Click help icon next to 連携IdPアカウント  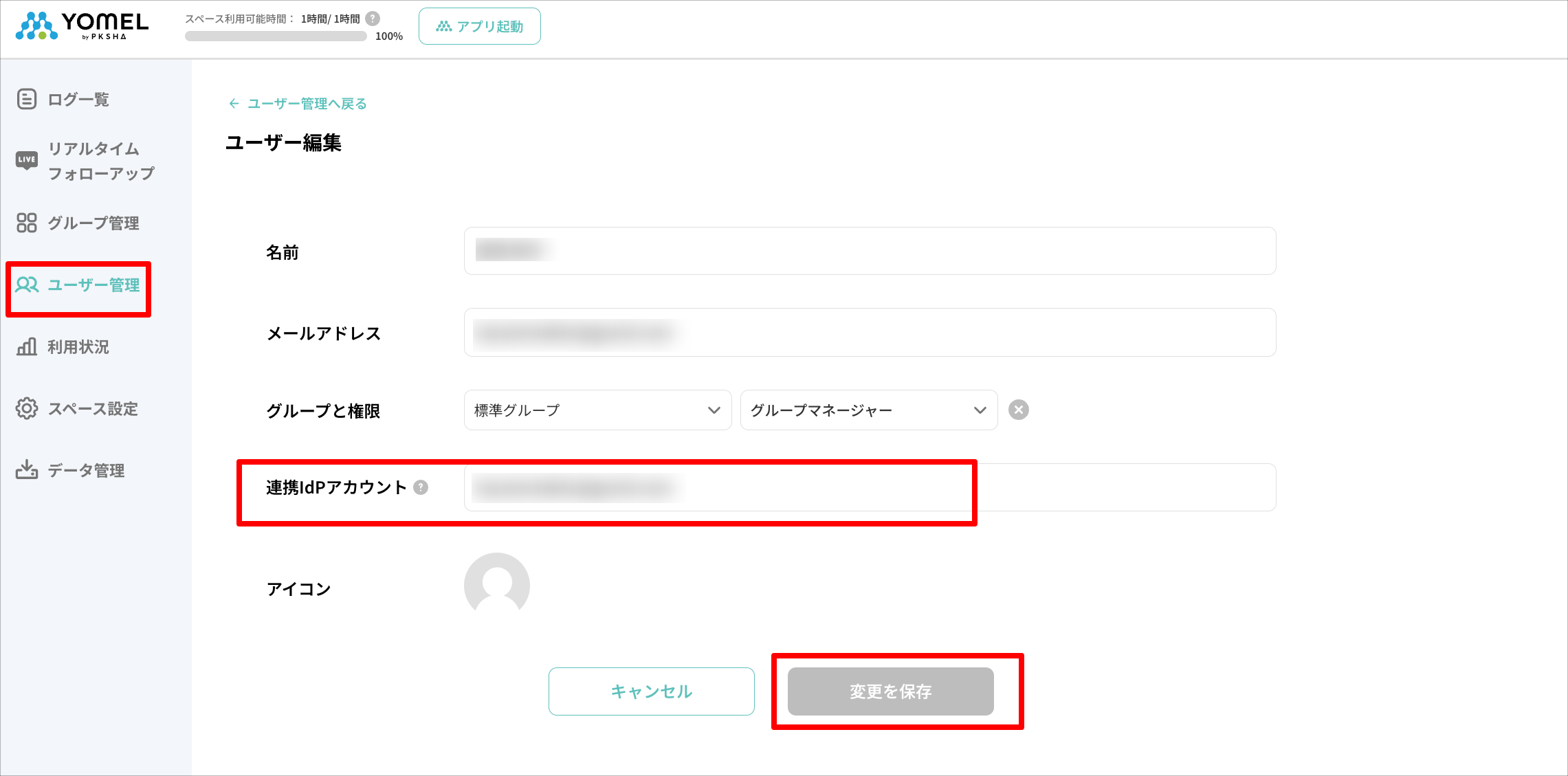[421, 487]
